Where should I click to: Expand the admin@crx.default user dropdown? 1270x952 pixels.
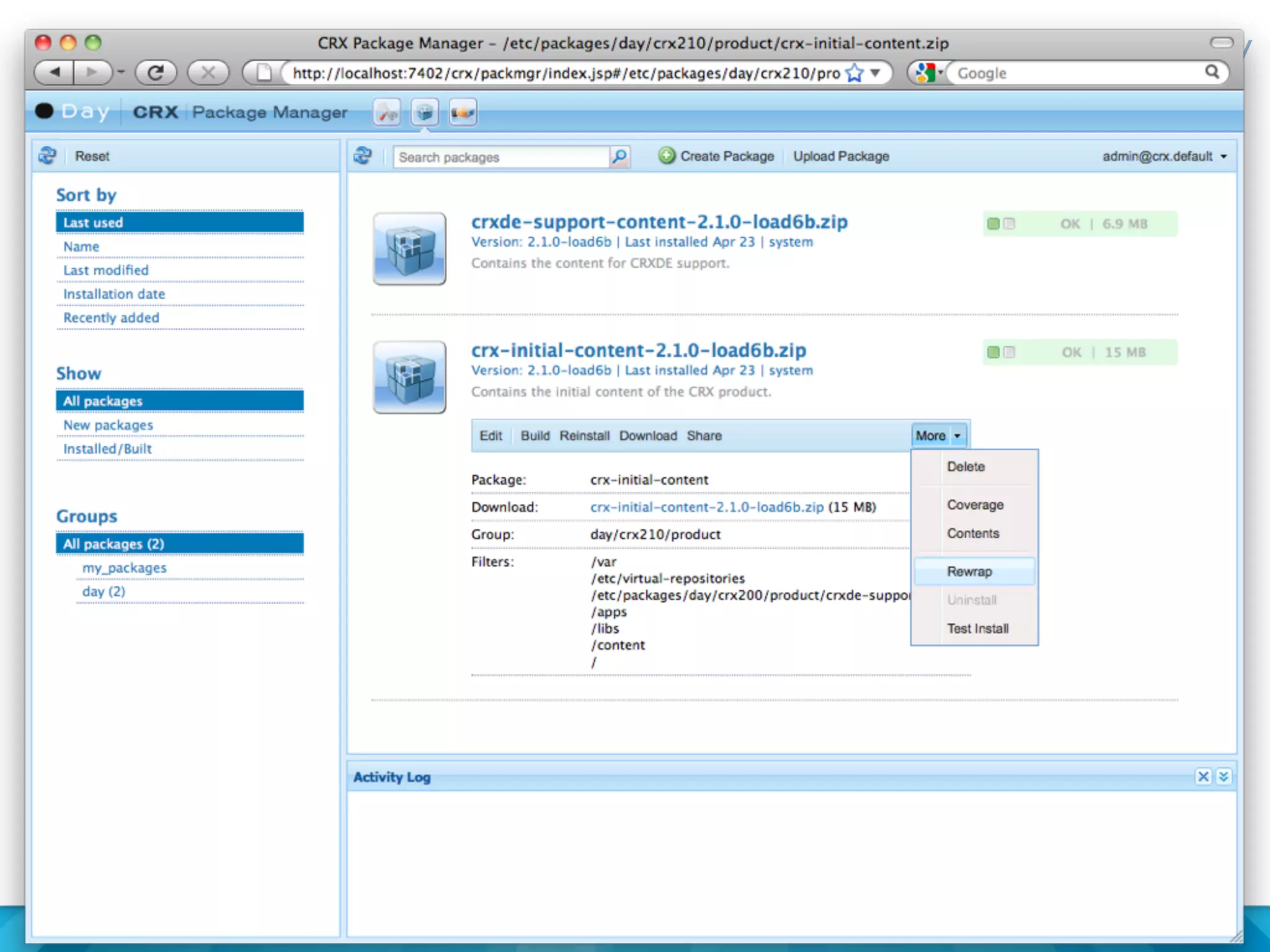point(1164,156)
